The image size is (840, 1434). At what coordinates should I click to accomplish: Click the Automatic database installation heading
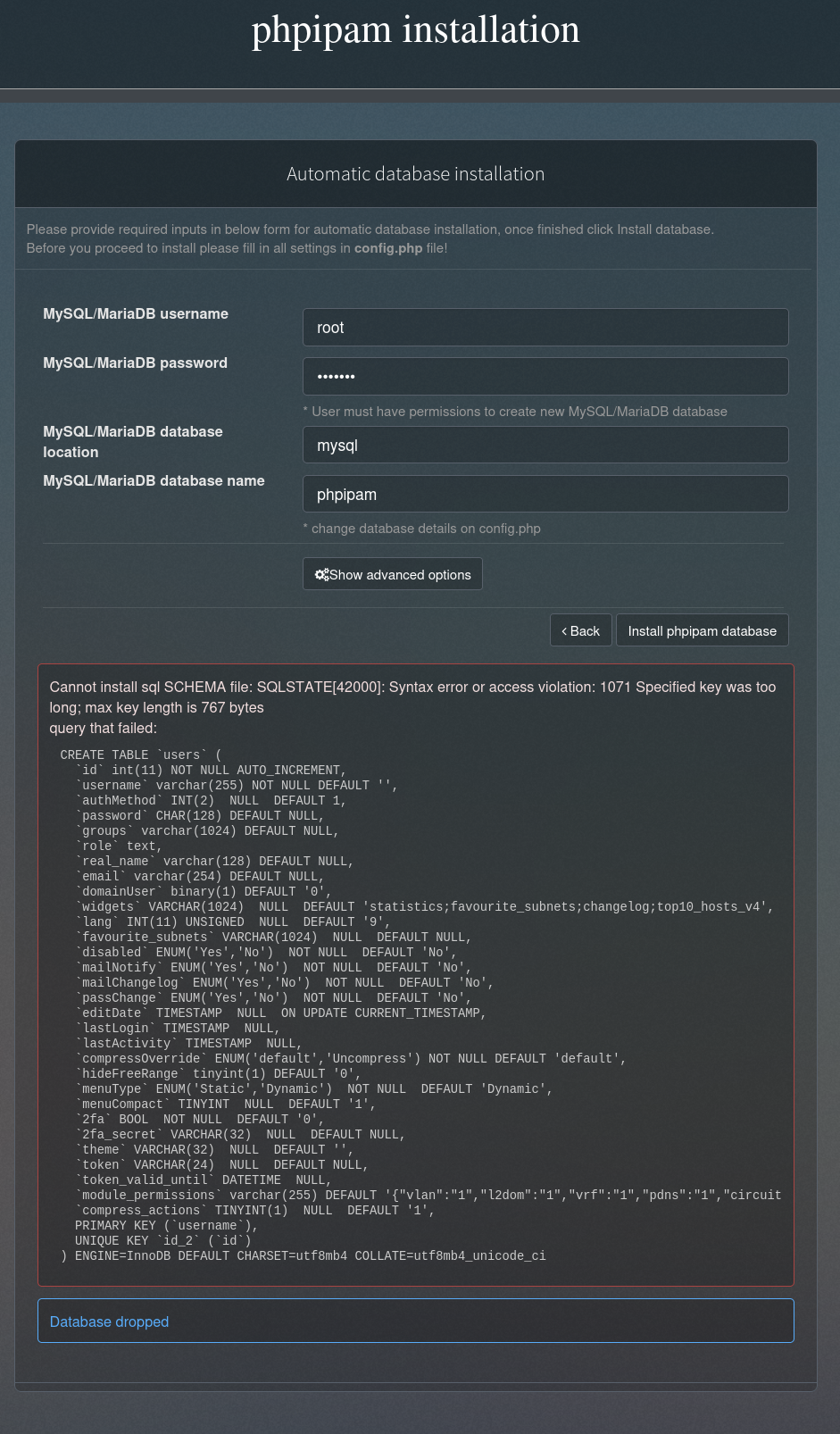[415, 174]
